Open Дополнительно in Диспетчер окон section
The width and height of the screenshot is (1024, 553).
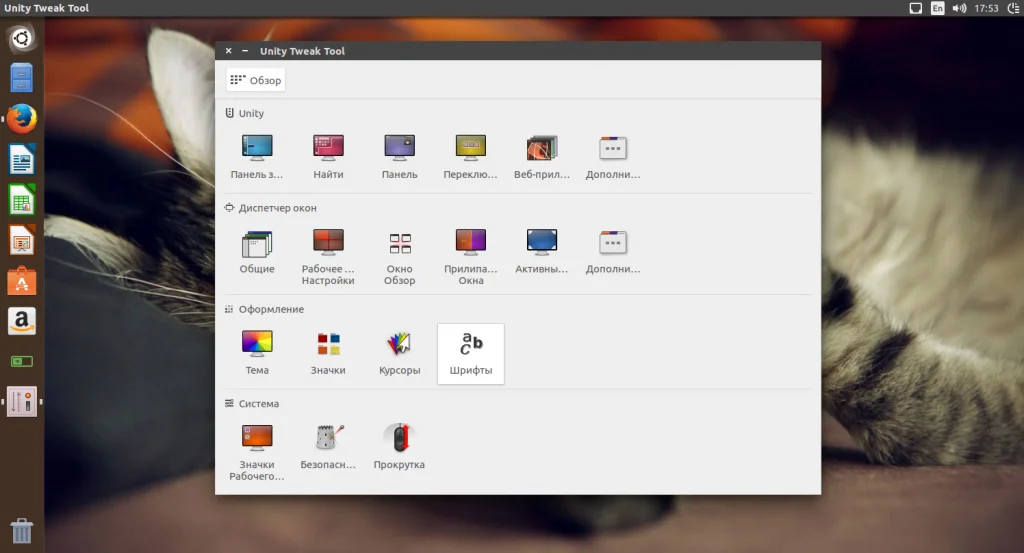click(x=613, y=252)
